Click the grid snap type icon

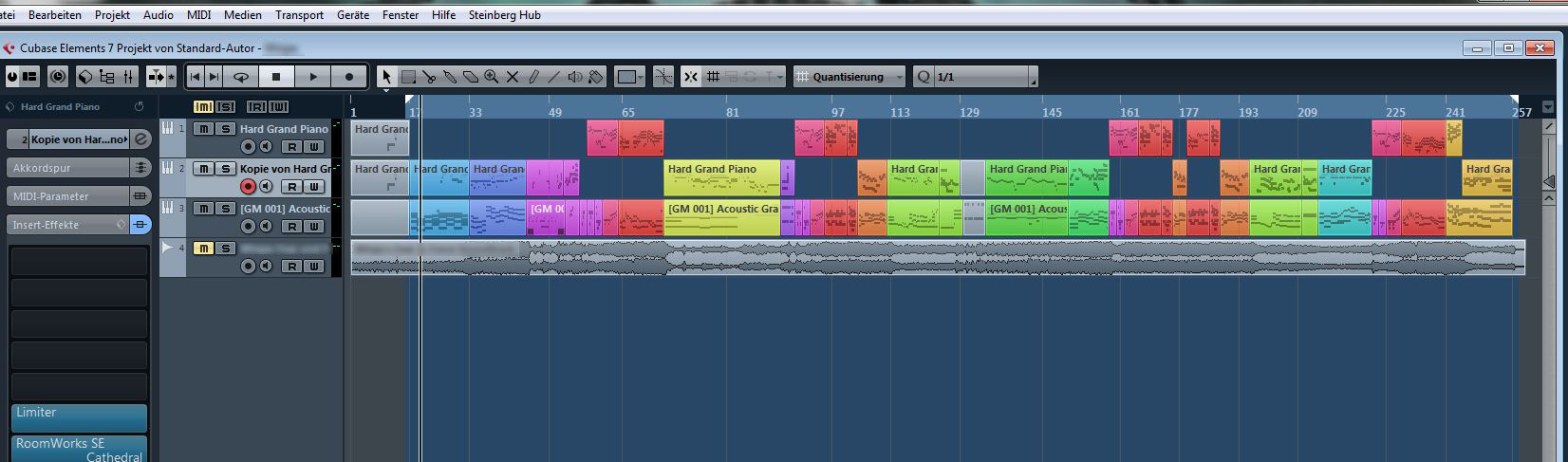[x=712, y=77]
